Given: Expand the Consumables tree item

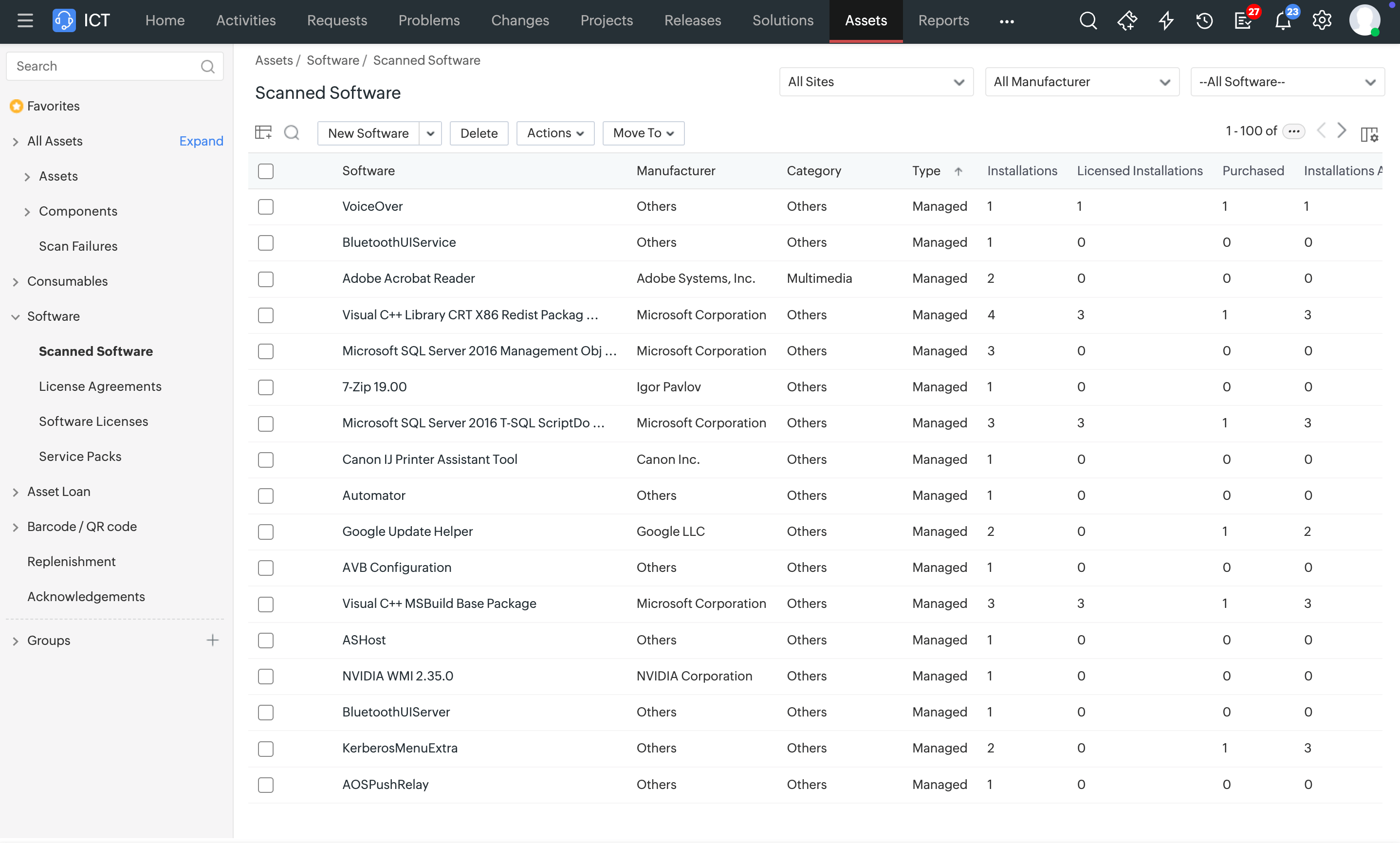Looking at the screenshot, I should (16, 282).
